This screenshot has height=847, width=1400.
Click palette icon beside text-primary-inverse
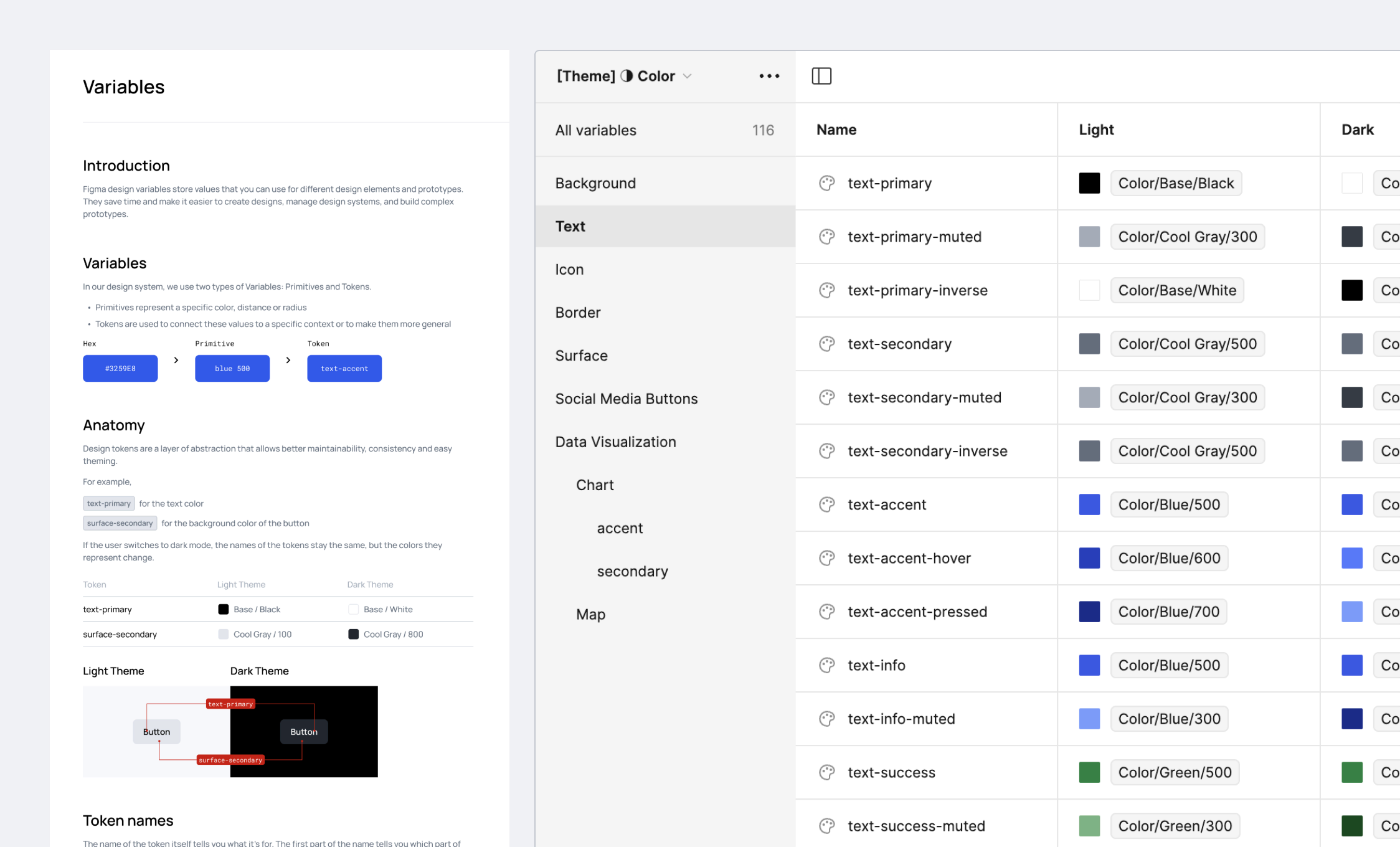[826, 290]
